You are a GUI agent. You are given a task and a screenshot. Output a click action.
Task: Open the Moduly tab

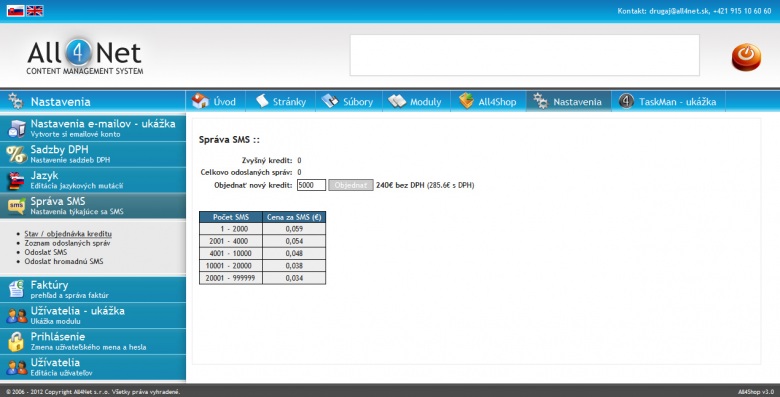[x=416, y=101]
